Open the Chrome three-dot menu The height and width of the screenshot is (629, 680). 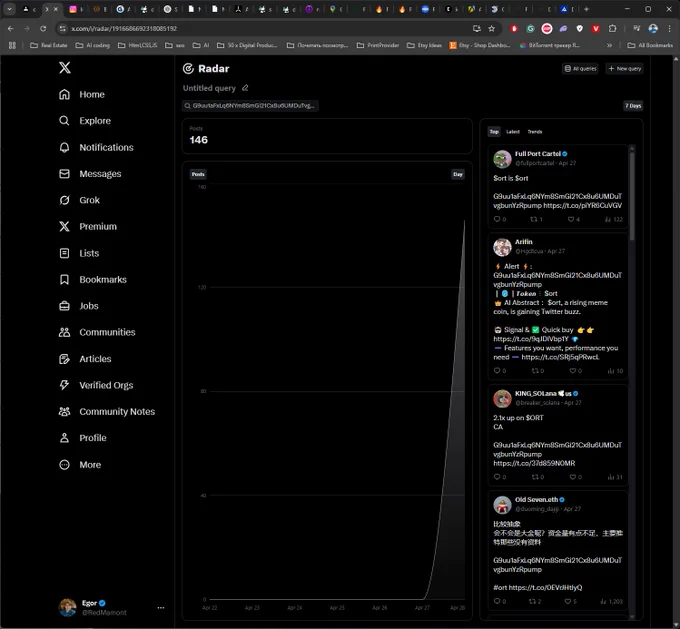(670, 29)
